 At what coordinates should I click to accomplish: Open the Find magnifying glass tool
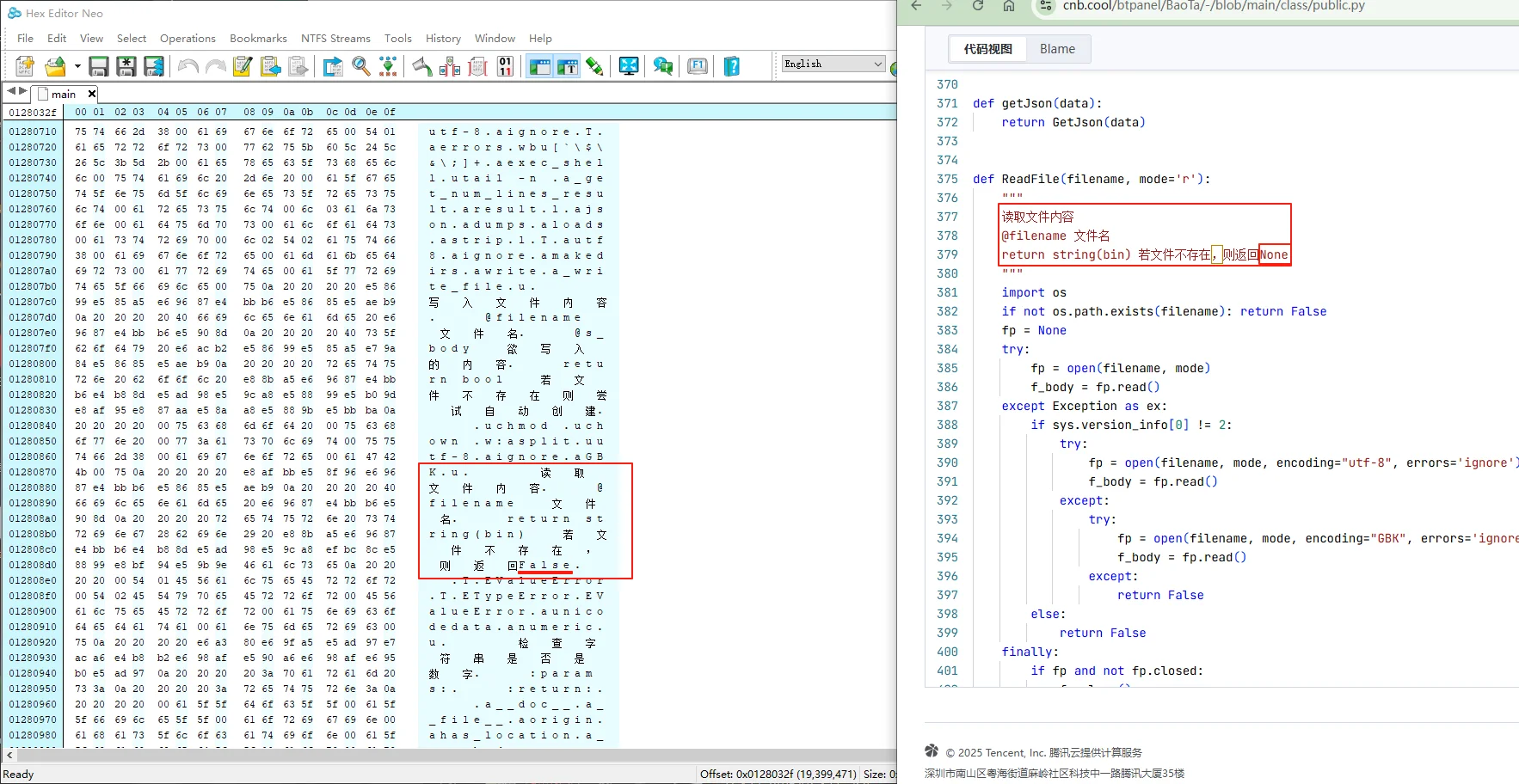tap(361, 66)
